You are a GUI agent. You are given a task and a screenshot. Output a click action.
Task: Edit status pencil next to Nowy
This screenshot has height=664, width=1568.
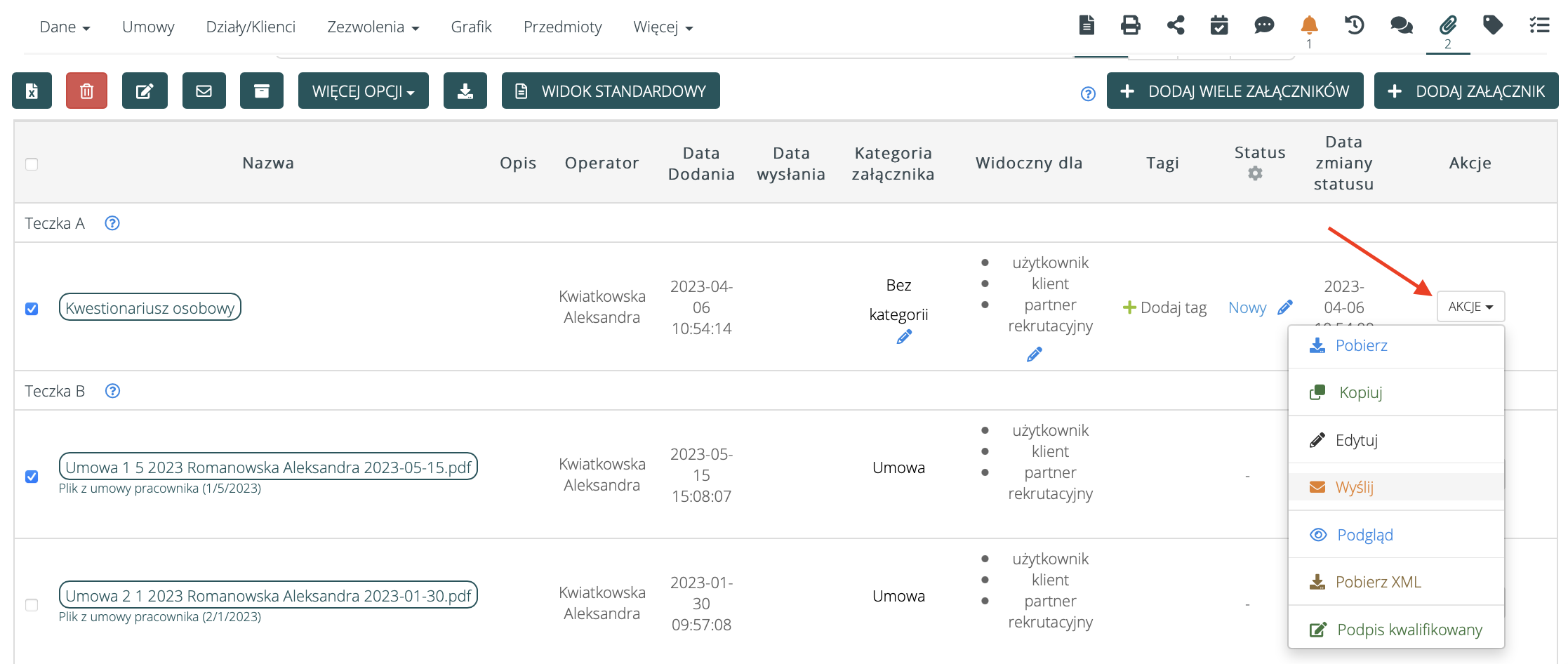click(x=1285, y=307)
